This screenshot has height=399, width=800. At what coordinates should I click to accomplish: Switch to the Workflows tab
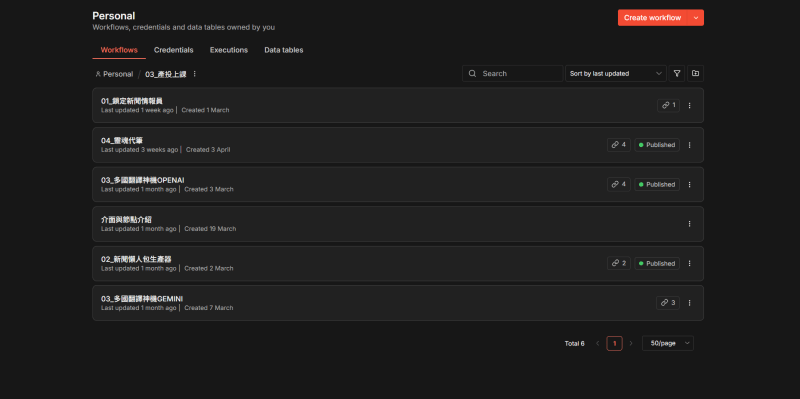(x=119, y=50)
